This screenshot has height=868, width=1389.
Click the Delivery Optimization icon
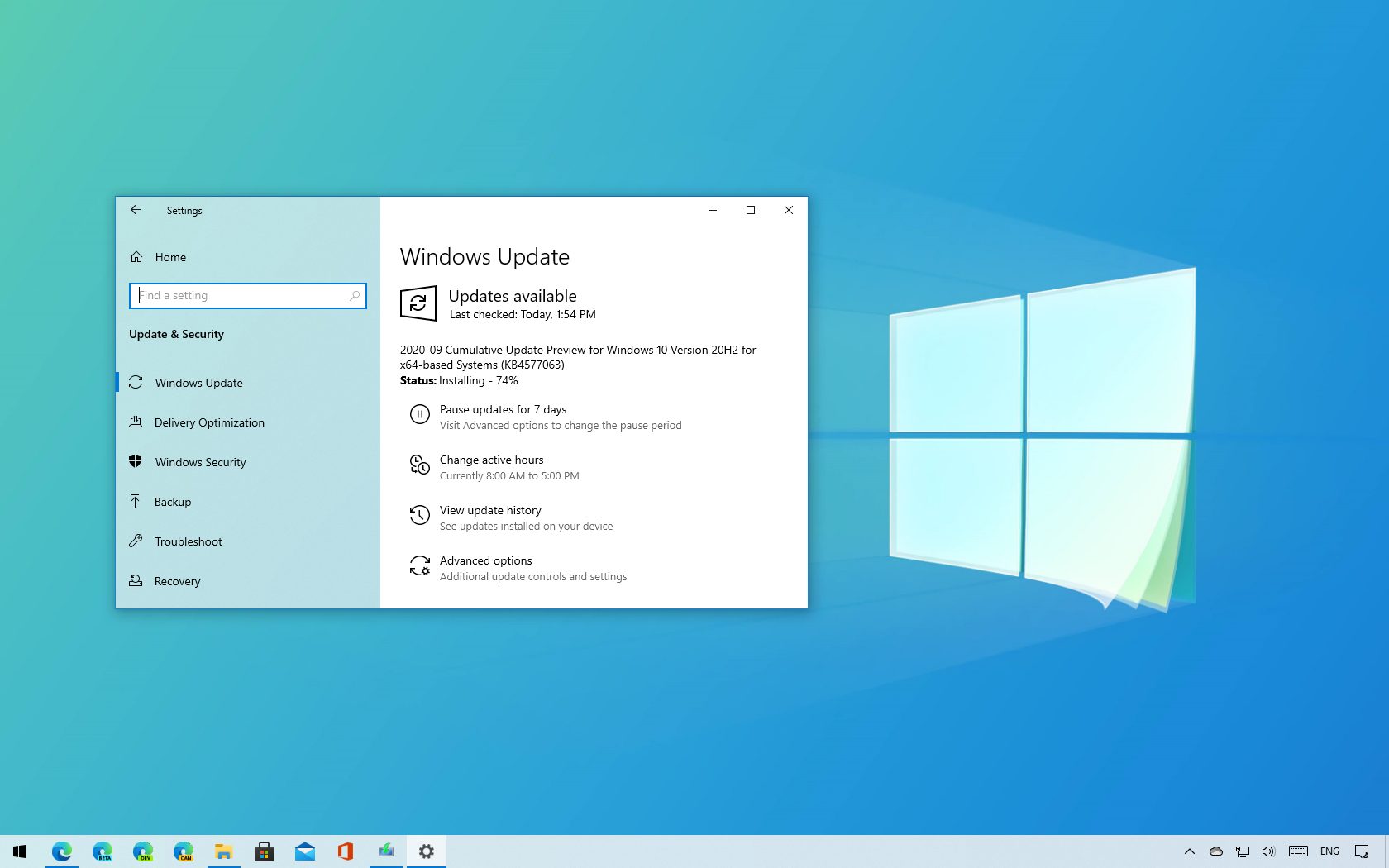[x=136, y=422]
